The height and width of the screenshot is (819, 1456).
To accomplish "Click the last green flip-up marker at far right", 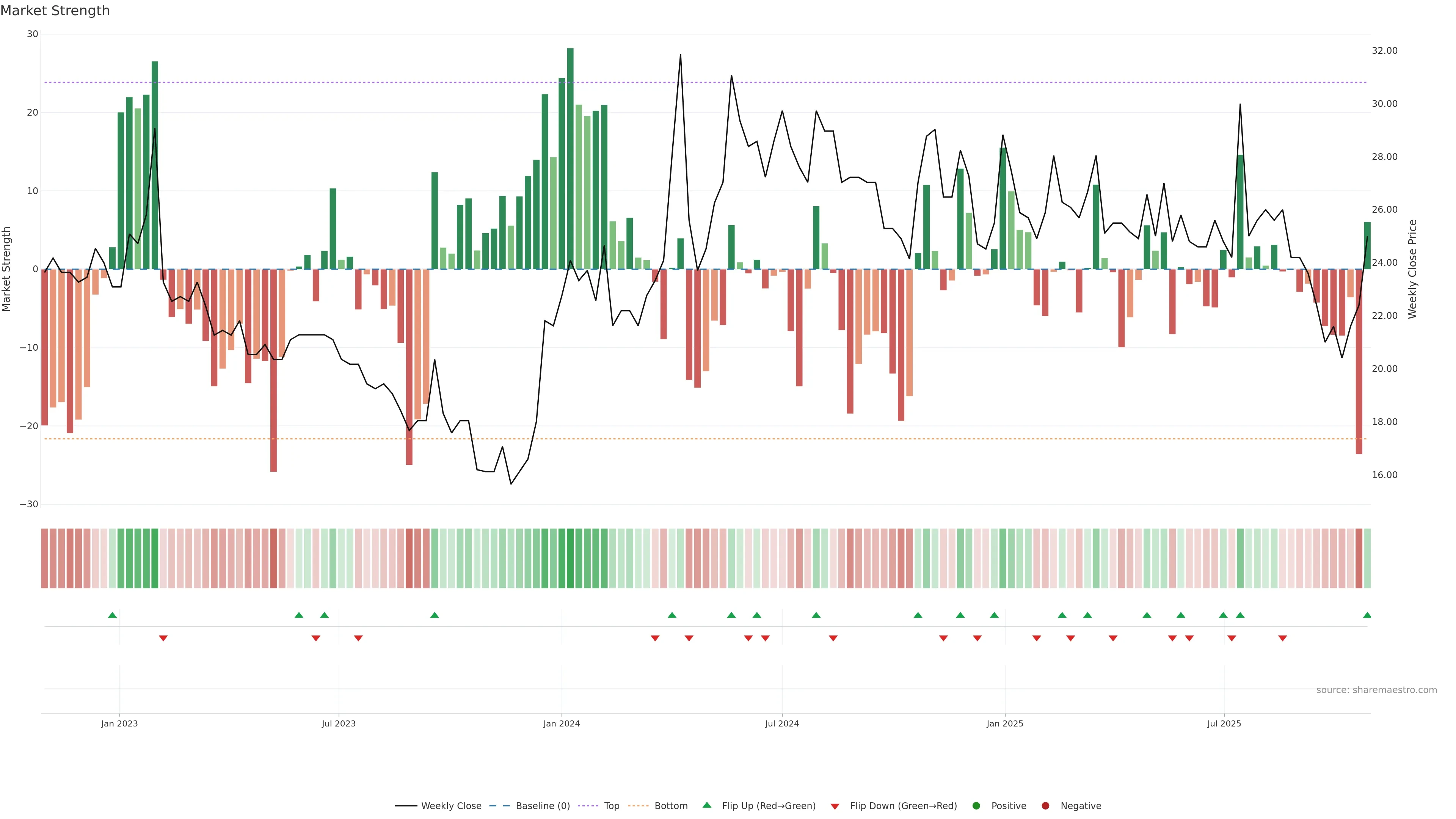I will 1367,615.
